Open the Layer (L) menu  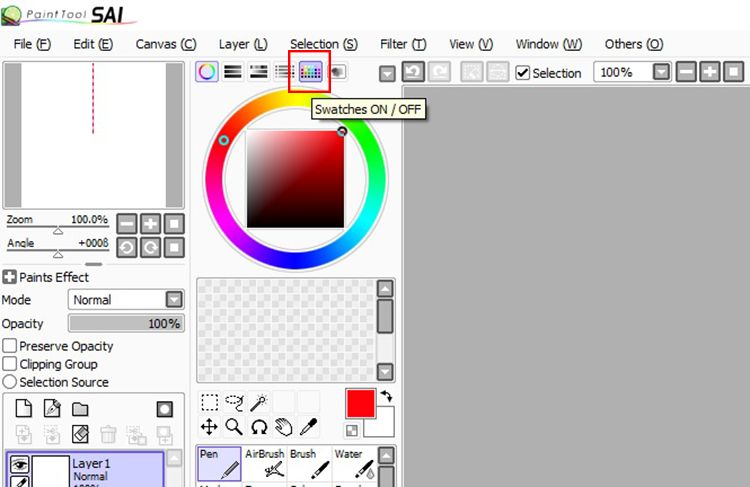[x=243, y=44]
